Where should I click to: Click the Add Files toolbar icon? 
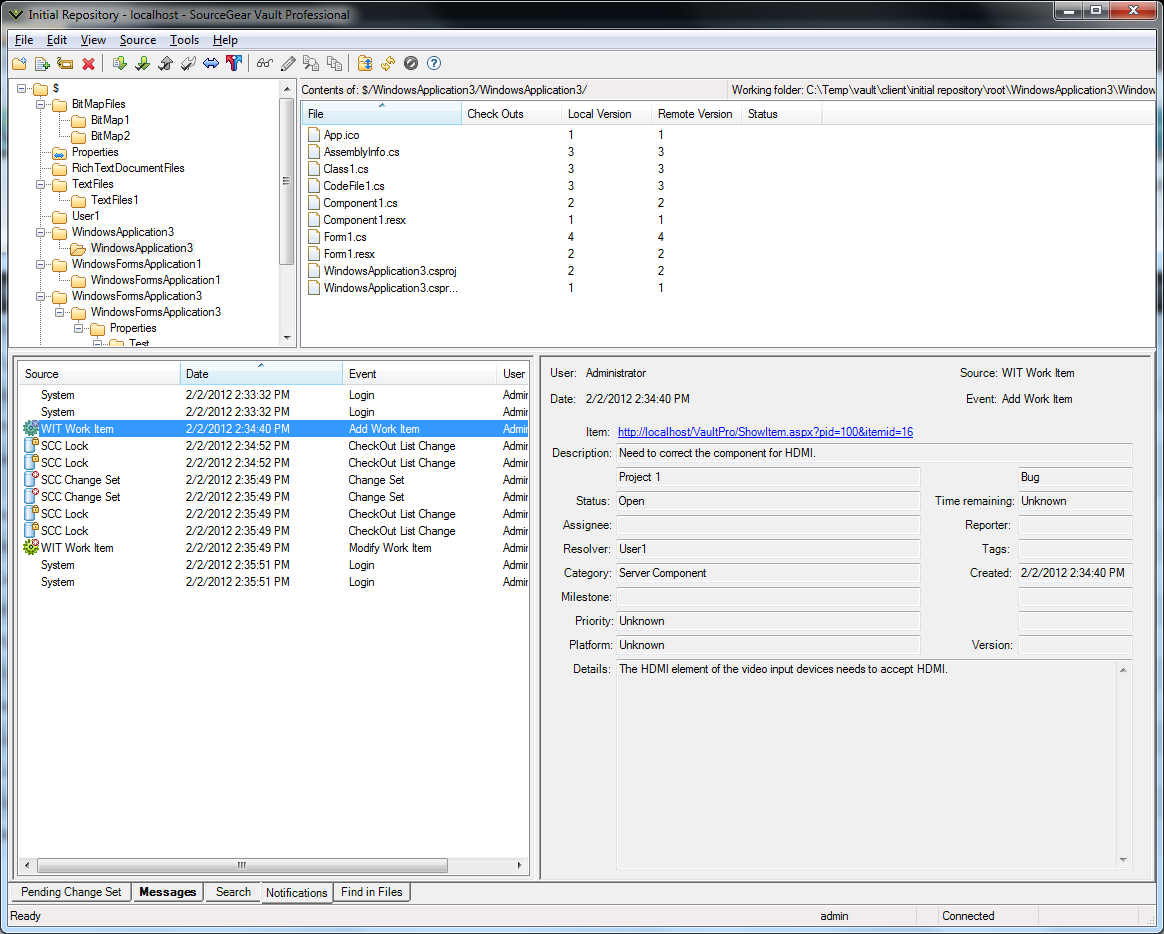pyautogui.click(x=42, y=64)
